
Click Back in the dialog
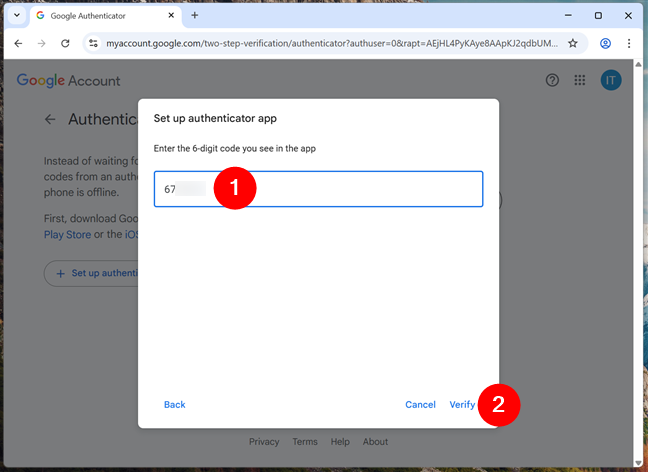point(174,405)
